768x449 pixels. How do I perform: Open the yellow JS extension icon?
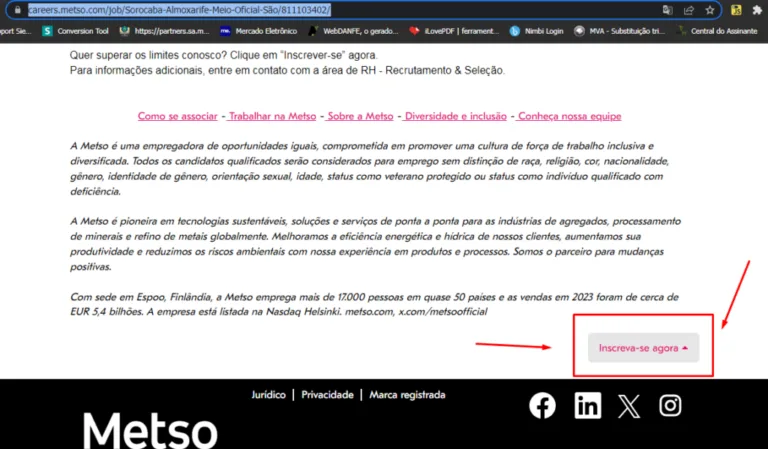point(736,10)
